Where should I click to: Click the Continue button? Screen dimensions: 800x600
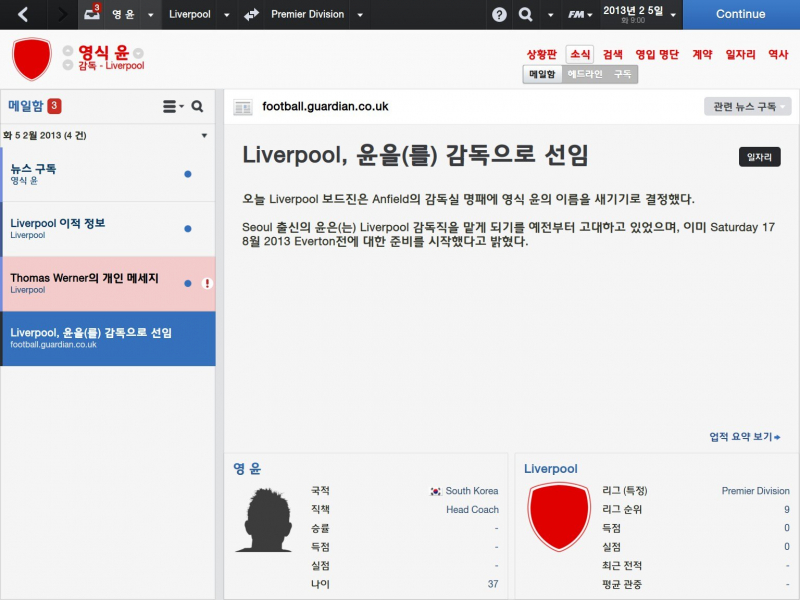741,14
